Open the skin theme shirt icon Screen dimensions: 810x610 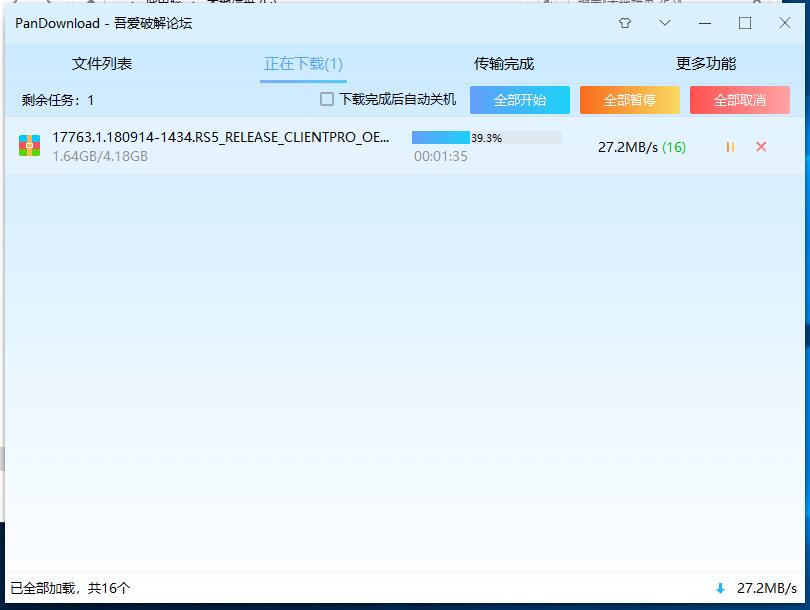(625, 23)
